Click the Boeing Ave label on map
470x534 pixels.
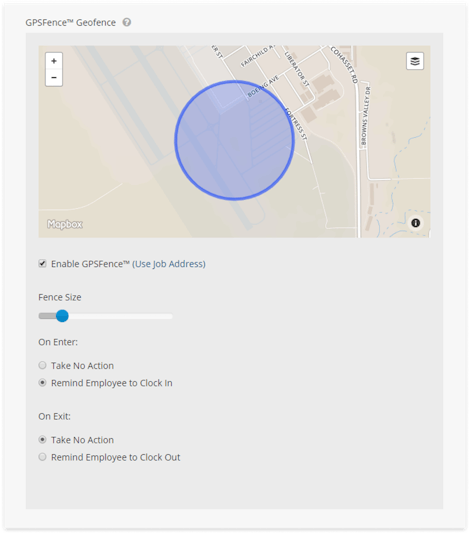[263, 87]
